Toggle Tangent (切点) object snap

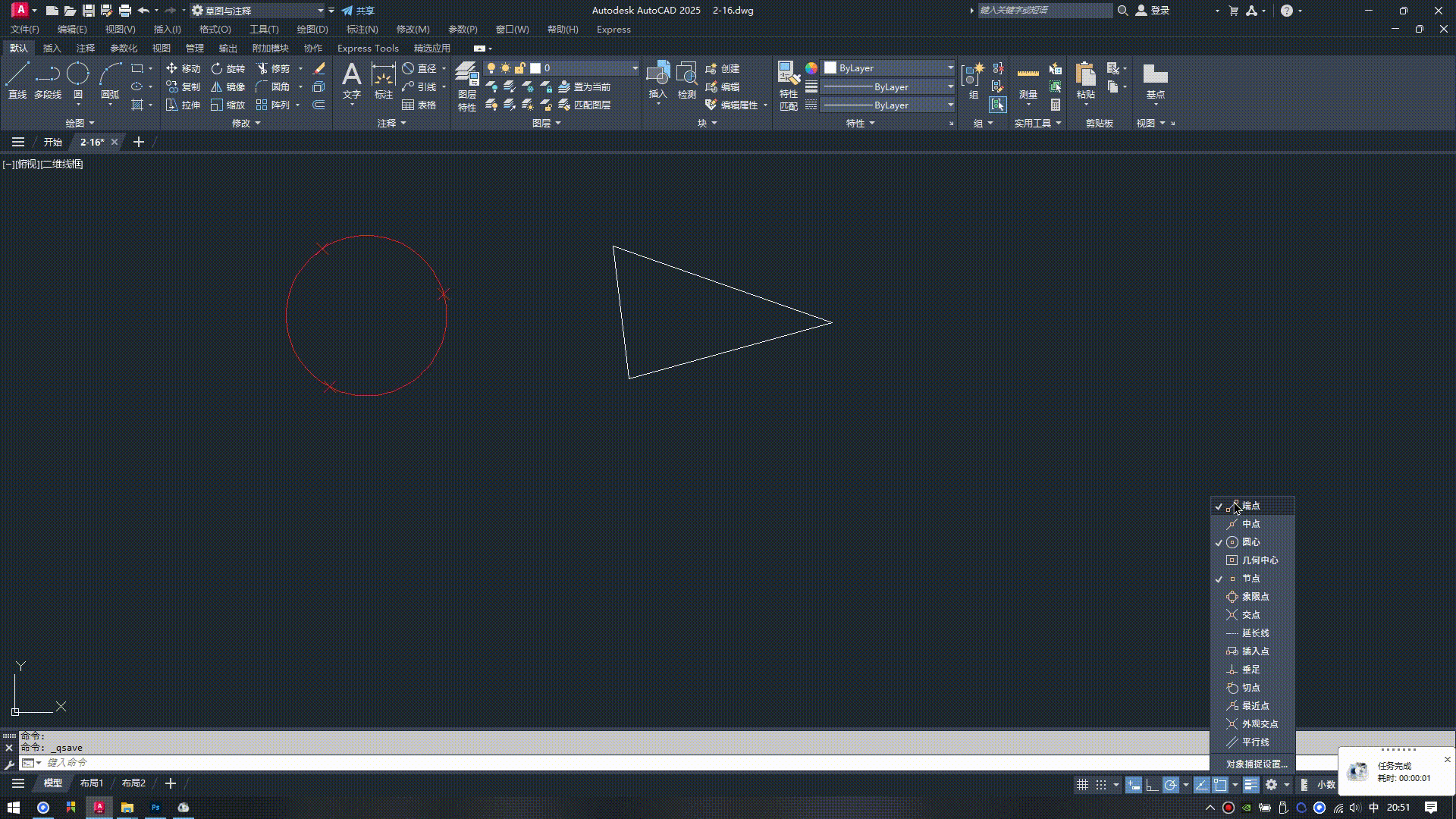point(1253,688)
